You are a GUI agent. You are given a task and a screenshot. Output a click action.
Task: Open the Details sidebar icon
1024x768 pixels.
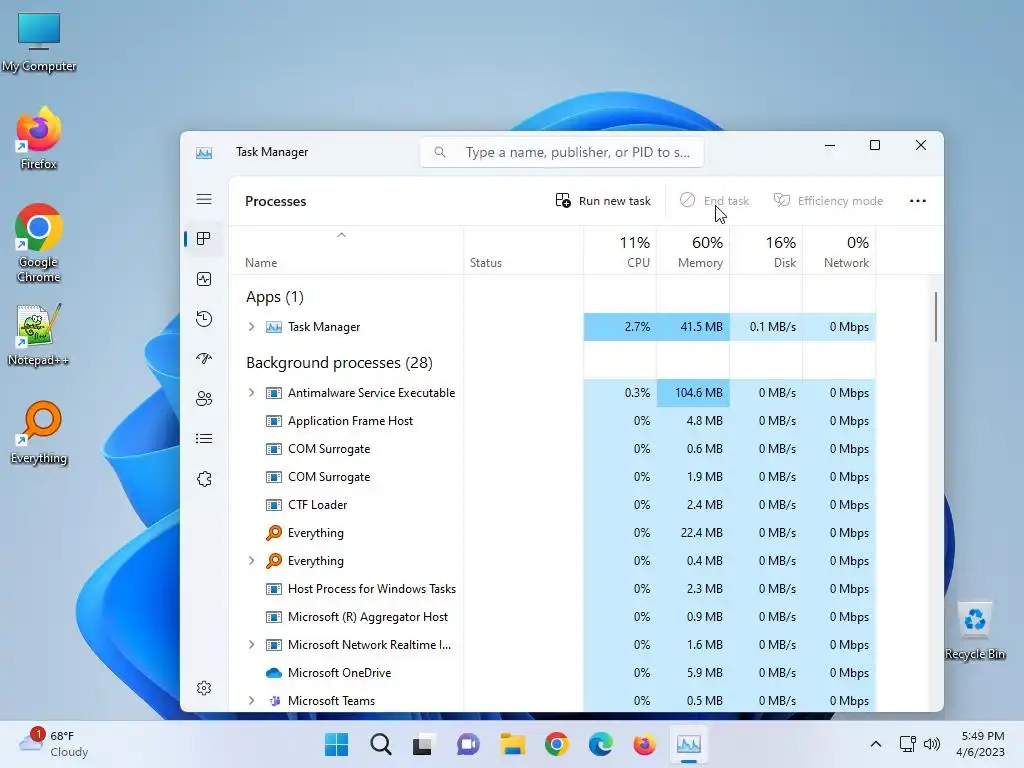point(204,438)
